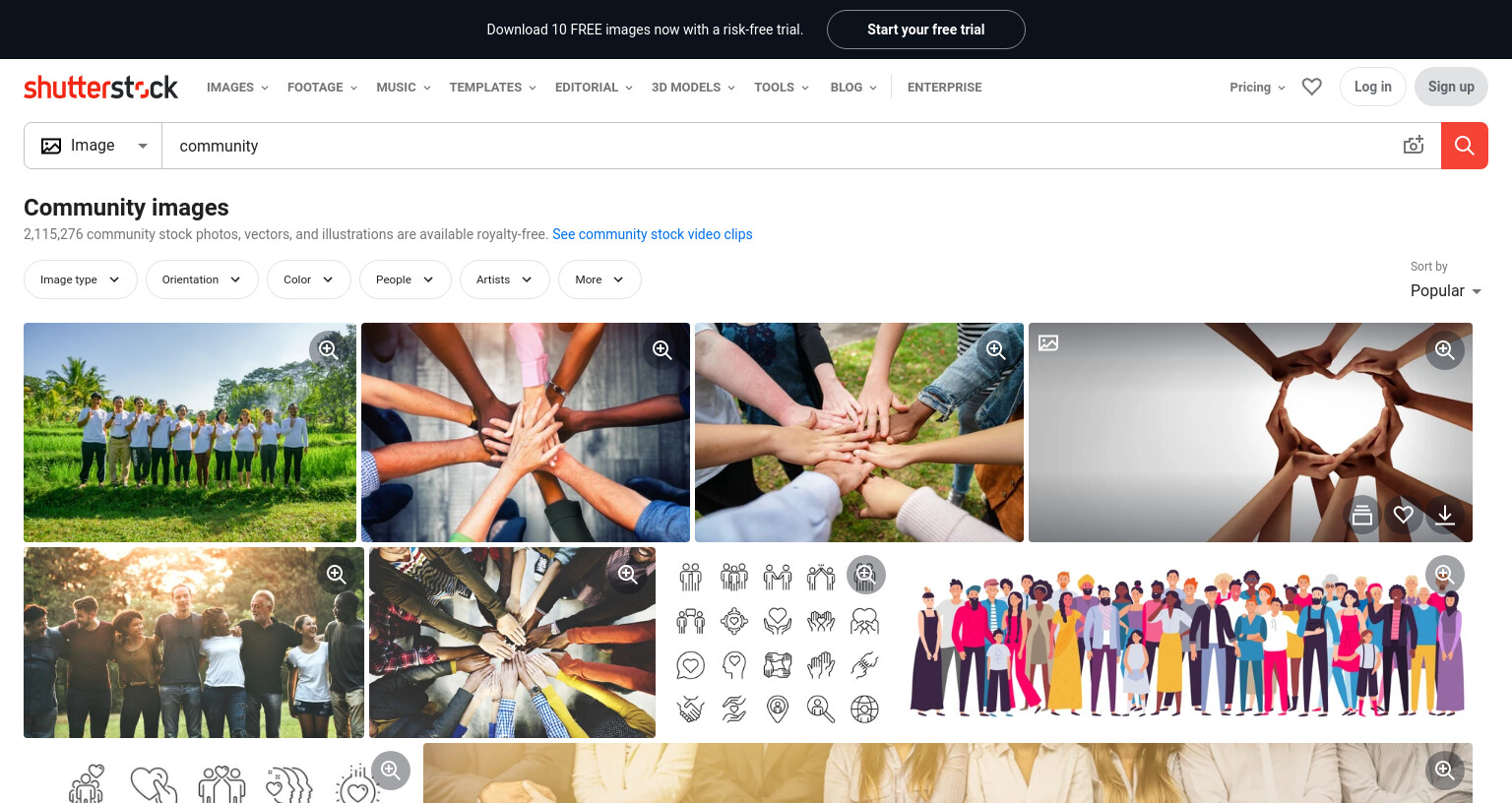
Task: Open the Sort by Popular dropdown
Action: pyautogui.click(x=1446, y=291)
